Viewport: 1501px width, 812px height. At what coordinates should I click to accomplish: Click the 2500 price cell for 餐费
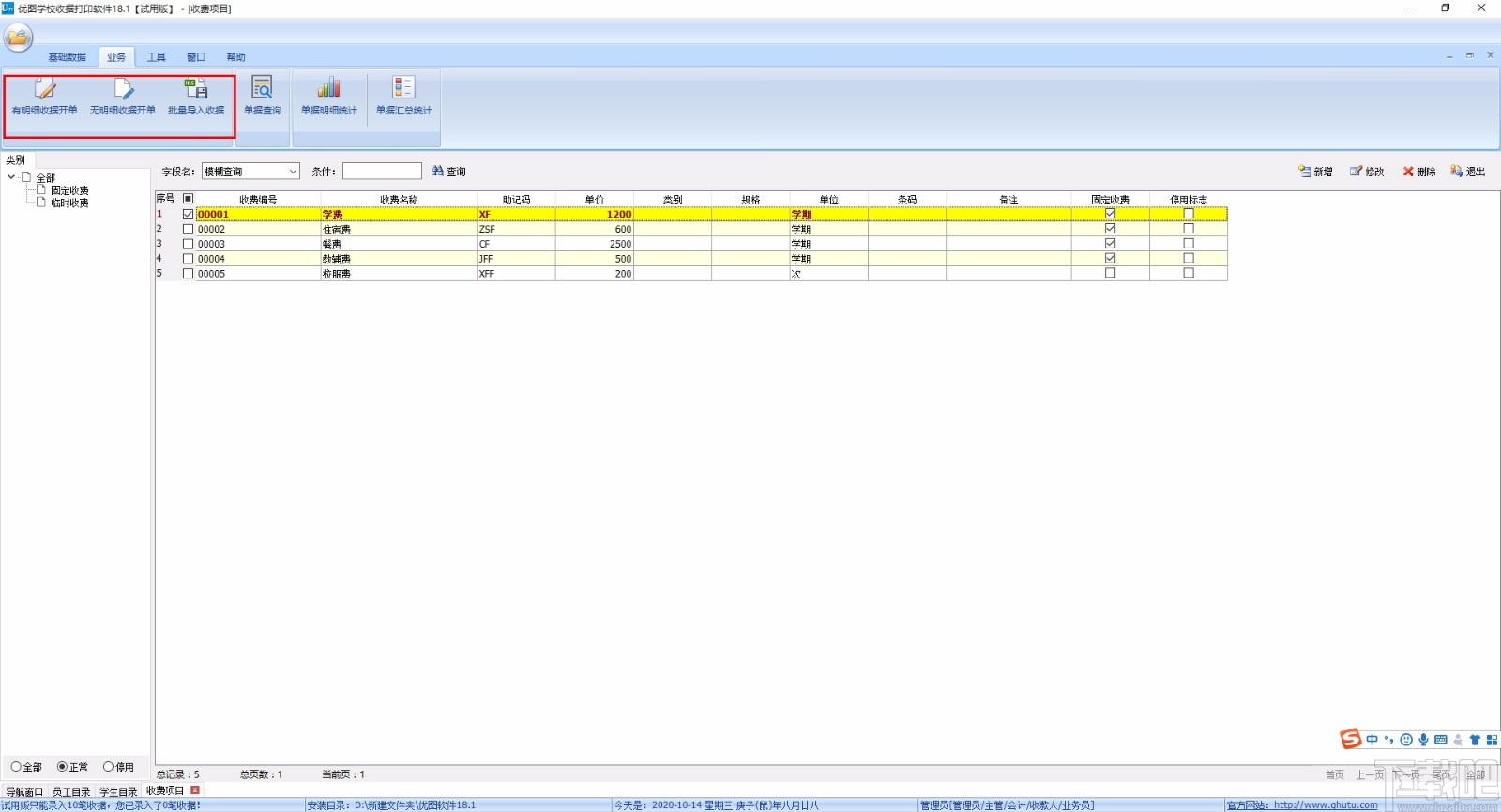click(595, 244)
